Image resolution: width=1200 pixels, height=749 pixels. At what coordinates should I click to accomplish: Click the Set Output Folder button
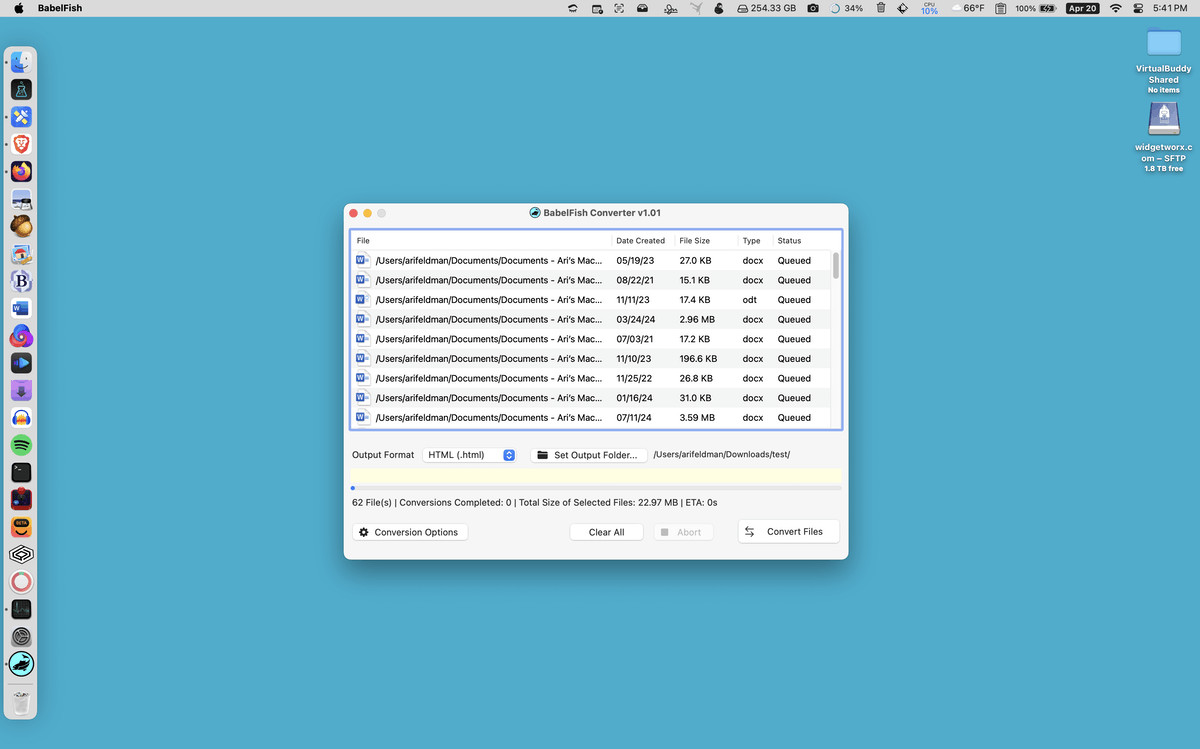588,455
